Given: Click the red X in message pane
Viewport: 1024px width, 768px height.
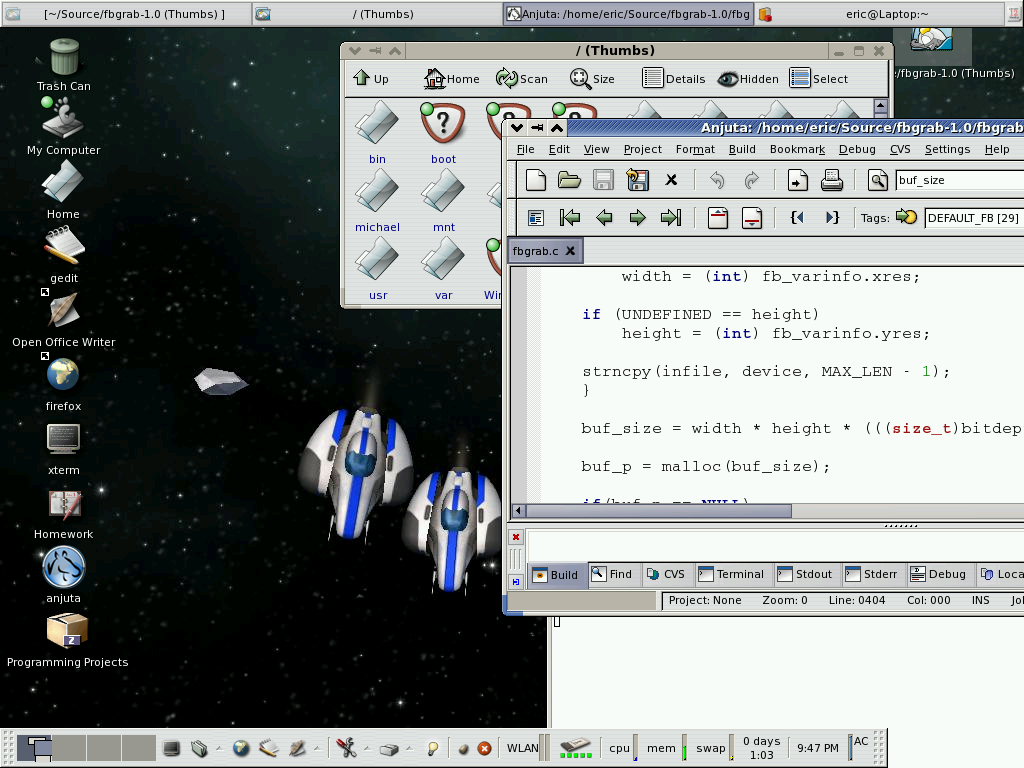Looking at the screenshot, I should point(516,537).
